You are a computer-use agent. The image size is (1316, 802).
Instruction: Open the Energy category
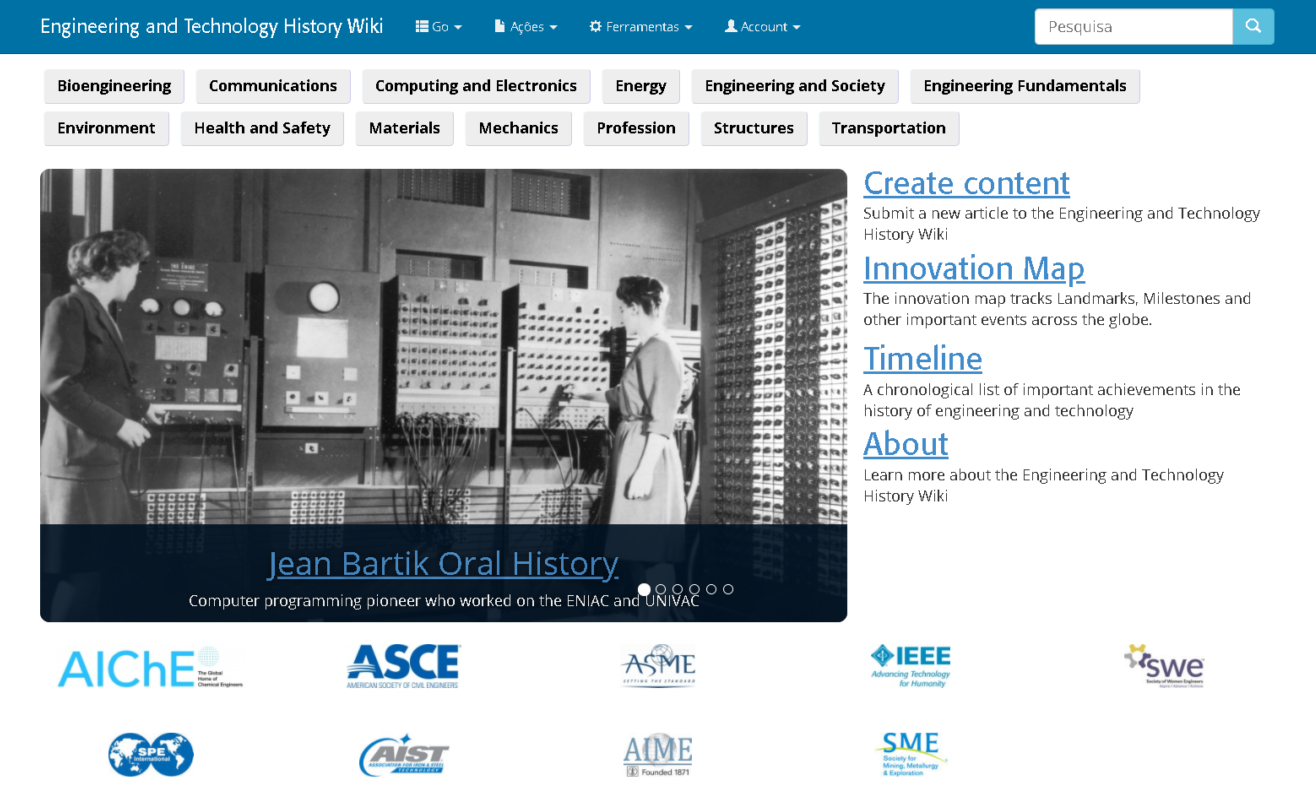pos(641,86)
